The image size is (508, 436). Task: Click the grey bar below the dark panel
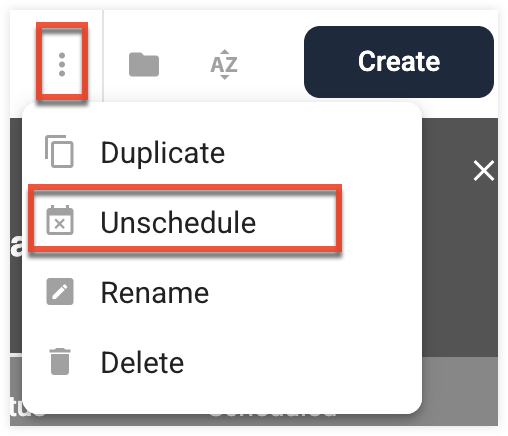pyautogui.click(x=460, y=391)
